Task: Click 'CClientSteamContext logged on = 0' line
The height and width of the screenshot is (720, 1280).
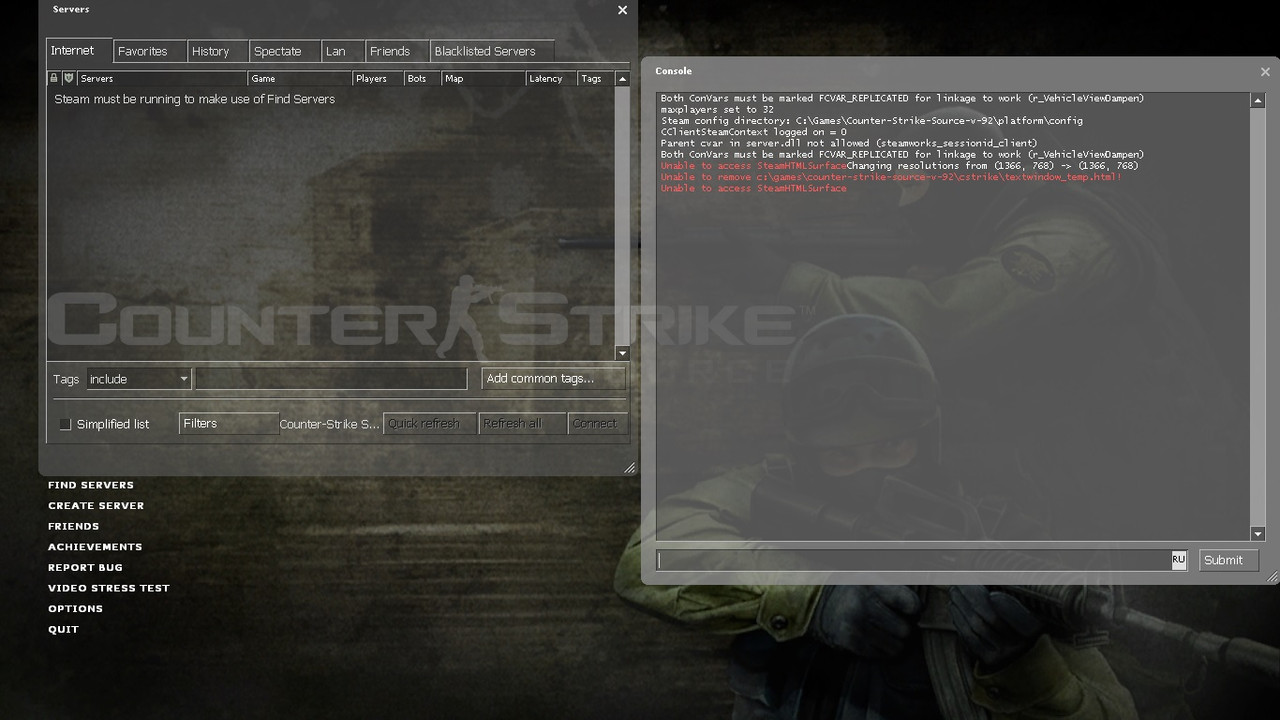Action: (754, 132)
